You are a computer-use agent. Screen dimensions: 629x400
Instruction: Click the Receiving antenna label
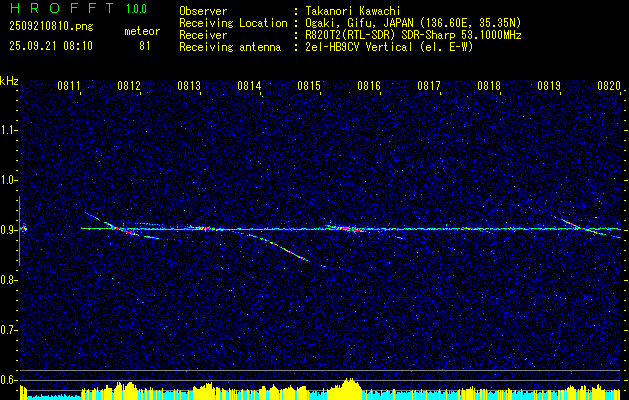pyautogui.click(x=230, y=47)
